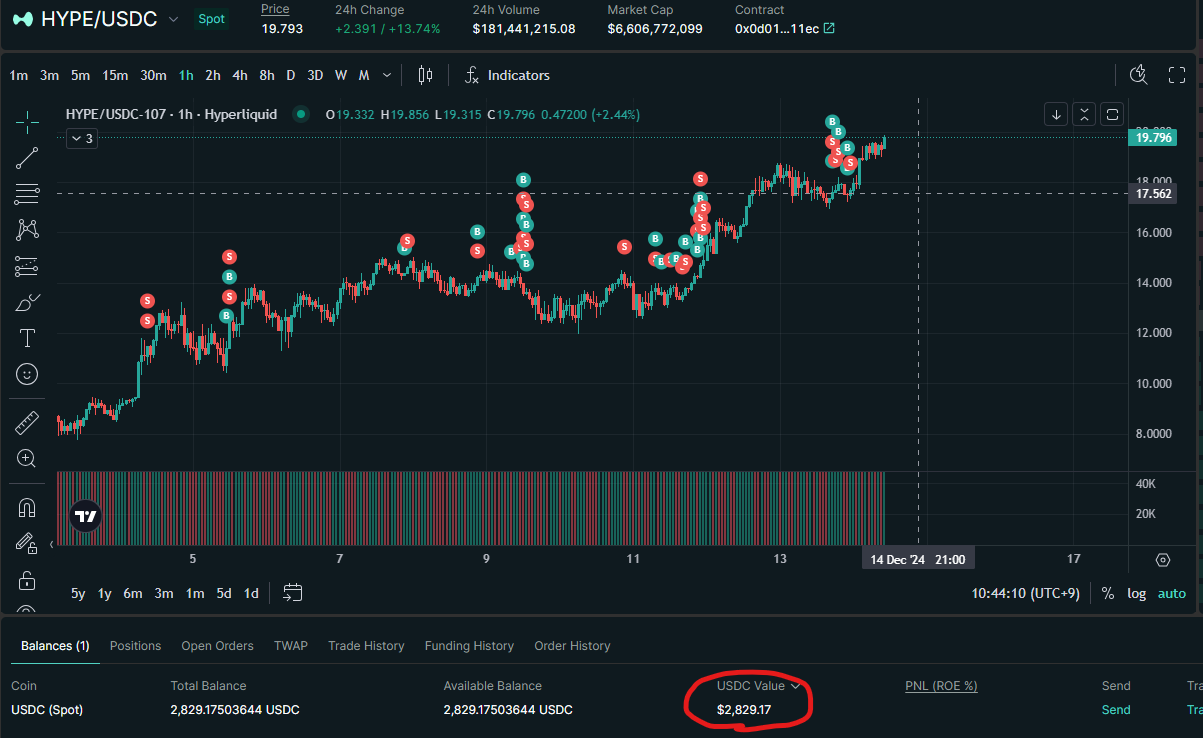Open the candlestick chart type selector

[x=425, y=75]
